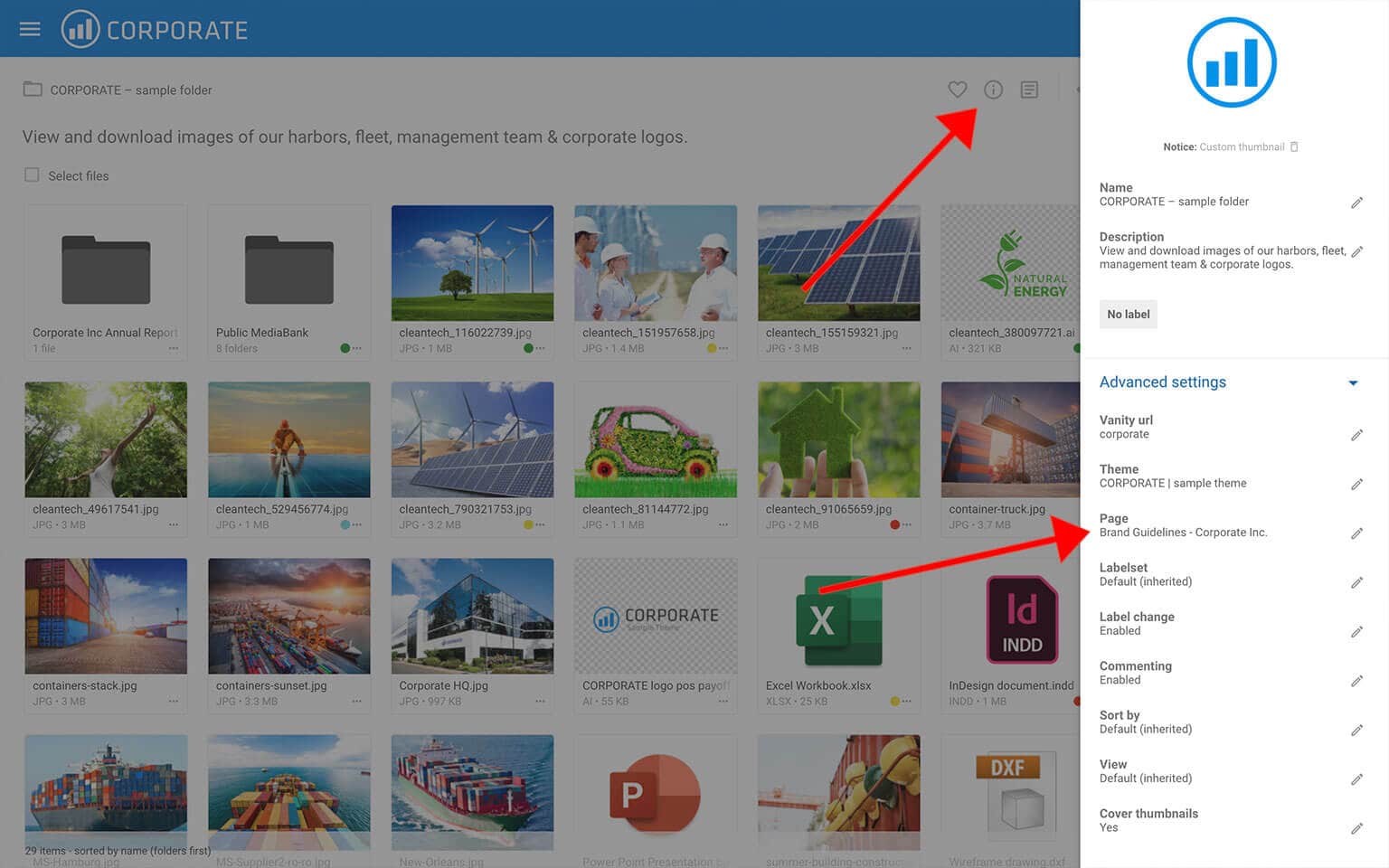Click green label dot on Public MediaBank
The height and width of the screenshot is (868, 1389).
(x=345, y=349)
